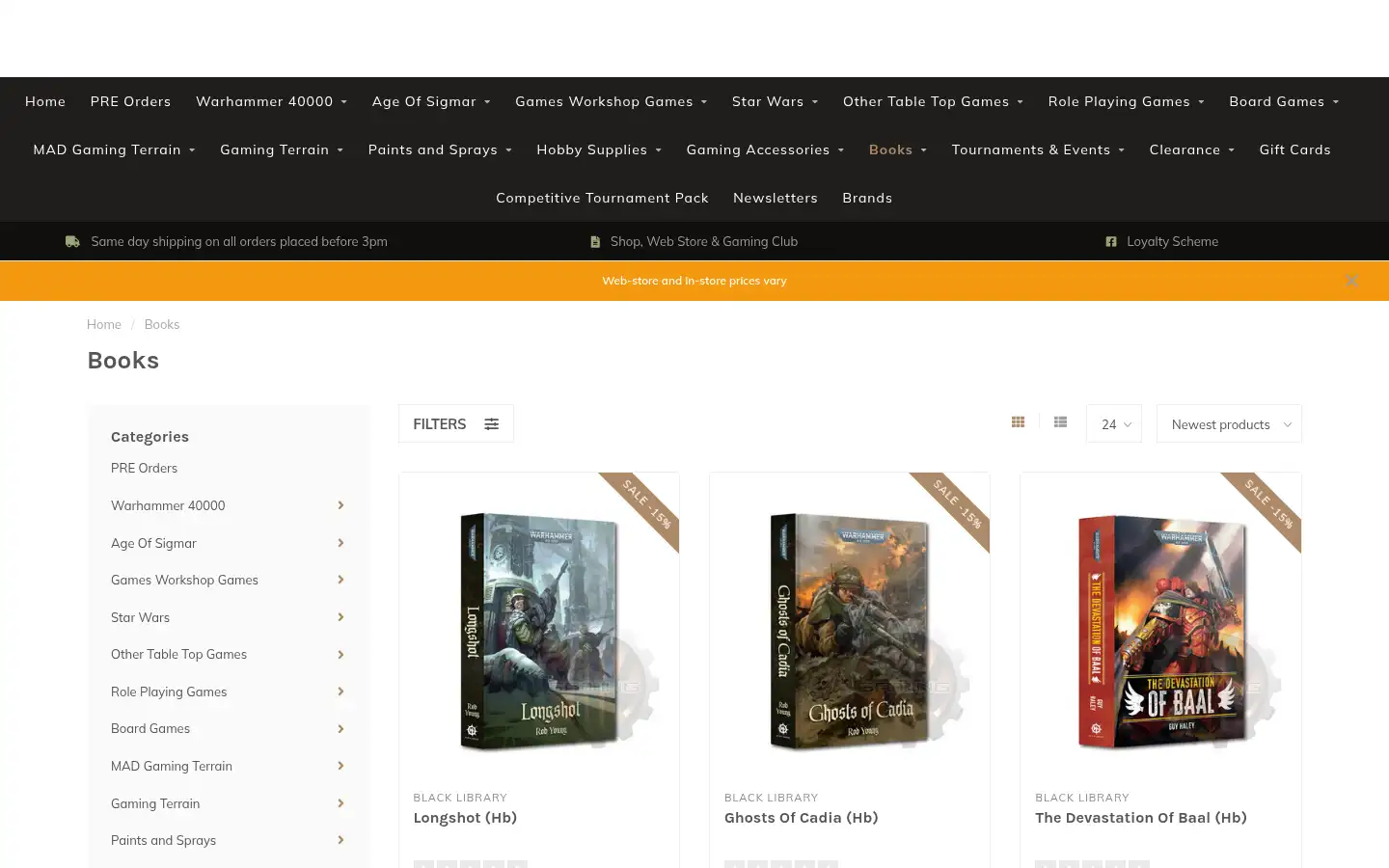Click The Devastation Of Baal (Hb) title
This screenshot has width=1389, height=868.
pyautogui.click(x=1141, y=818)
